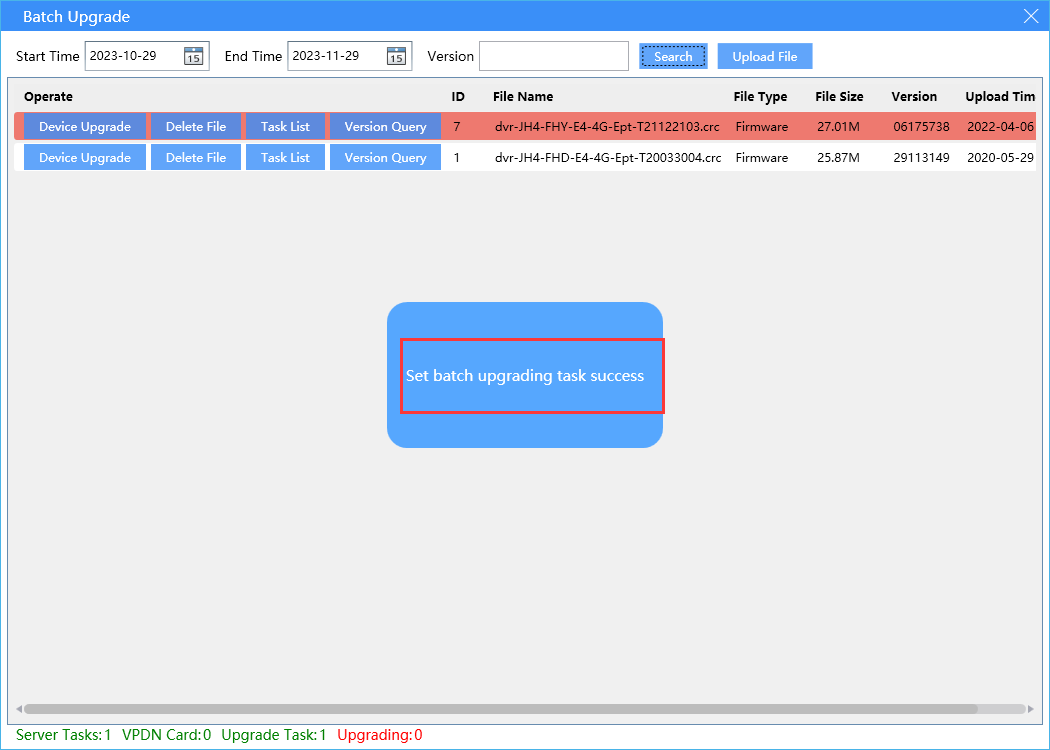Open the End Time calendar picker
Screen dimensions: 1050x750
[x=396, y=56]
